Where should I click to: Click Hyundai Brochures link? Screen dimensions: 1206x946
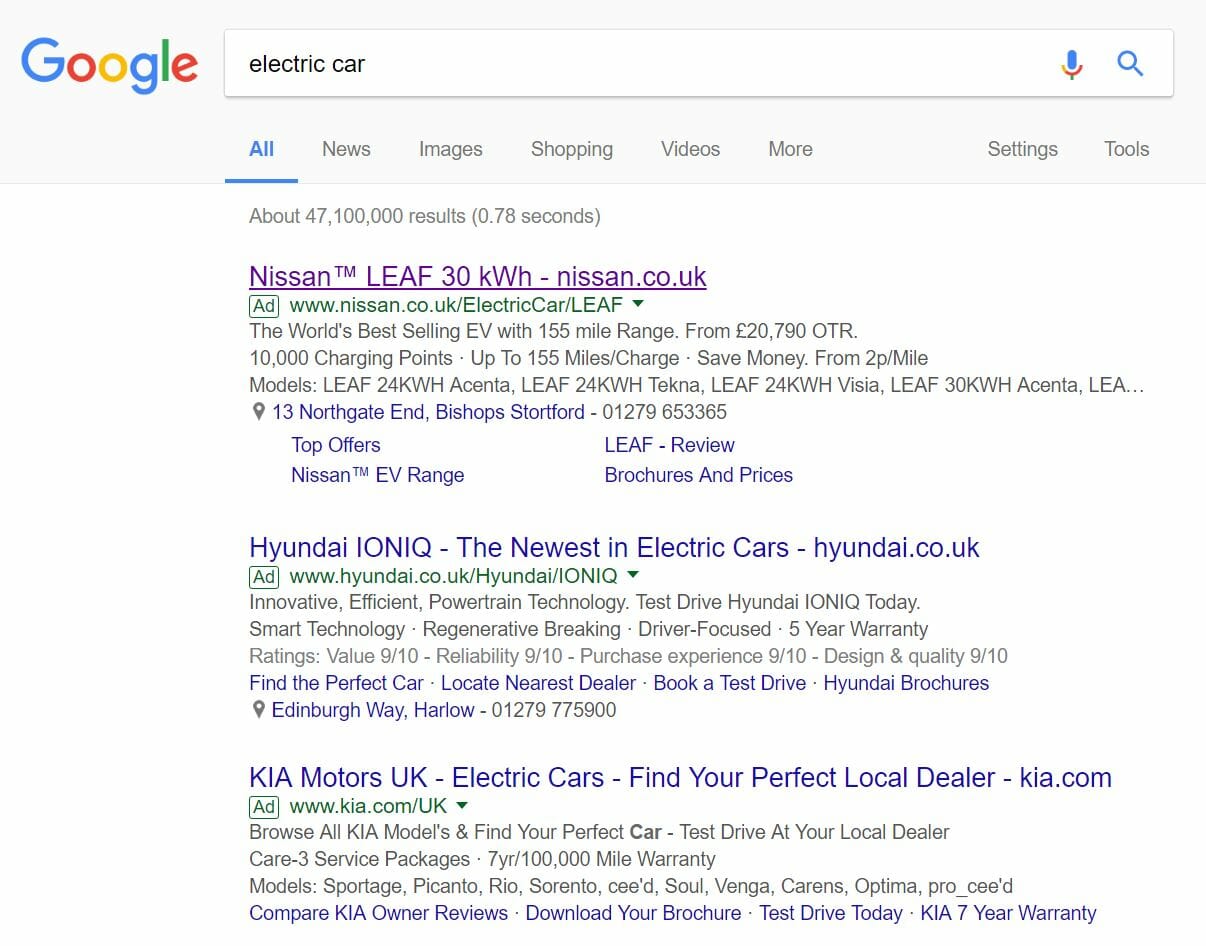[x=906, y=683]
